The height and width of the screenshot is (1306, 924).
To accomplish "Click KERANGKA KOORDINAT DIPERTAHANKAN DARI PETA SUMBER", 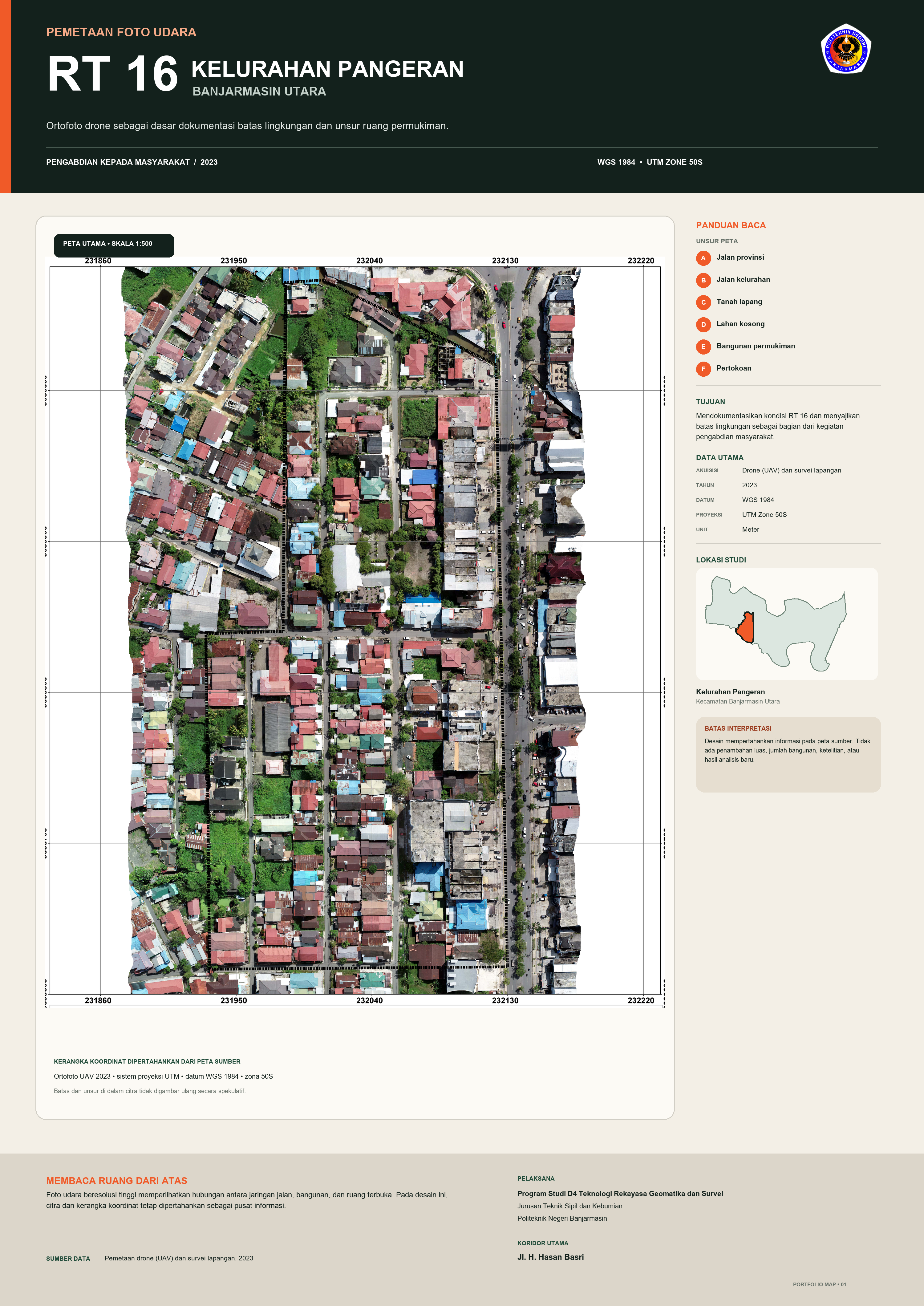I will 147,1061.
